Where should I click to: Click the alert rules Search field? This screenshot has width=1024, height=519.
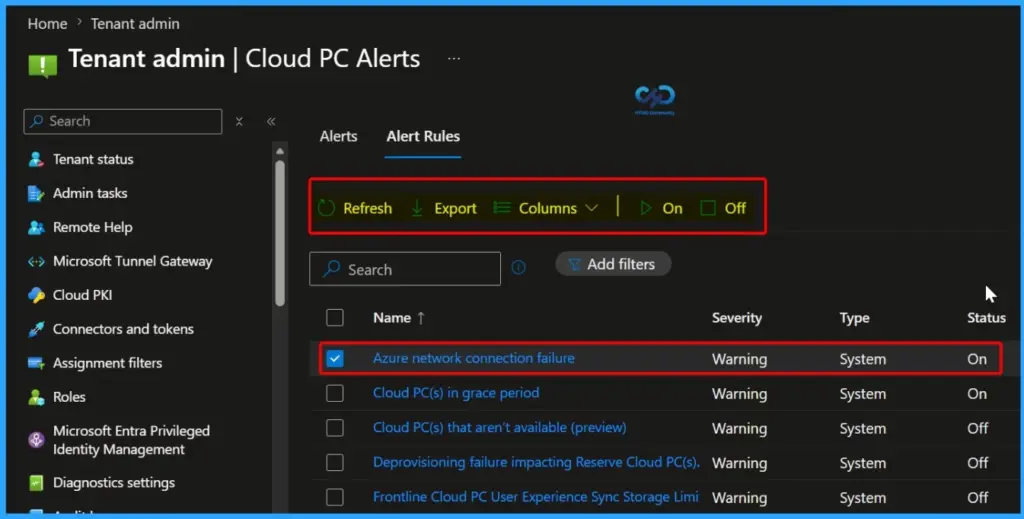(405, 269)
